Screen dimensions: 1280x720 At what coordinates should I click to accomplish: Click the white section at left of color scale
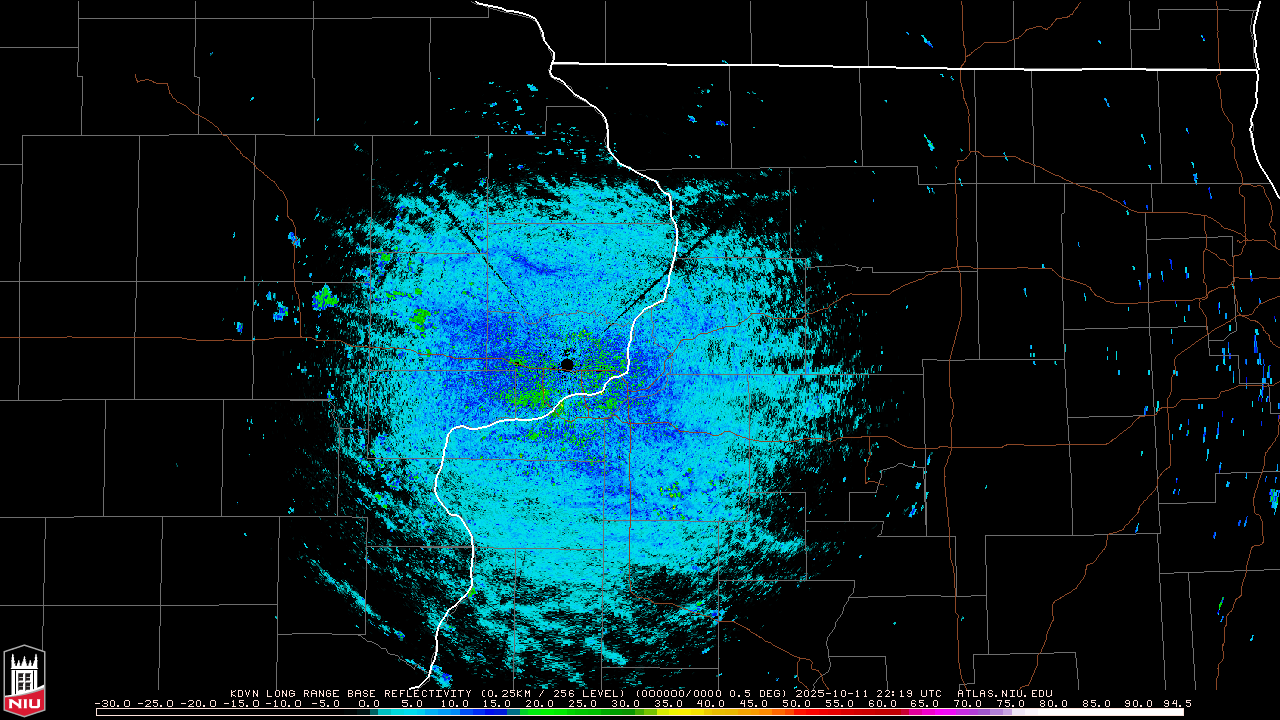230,712
